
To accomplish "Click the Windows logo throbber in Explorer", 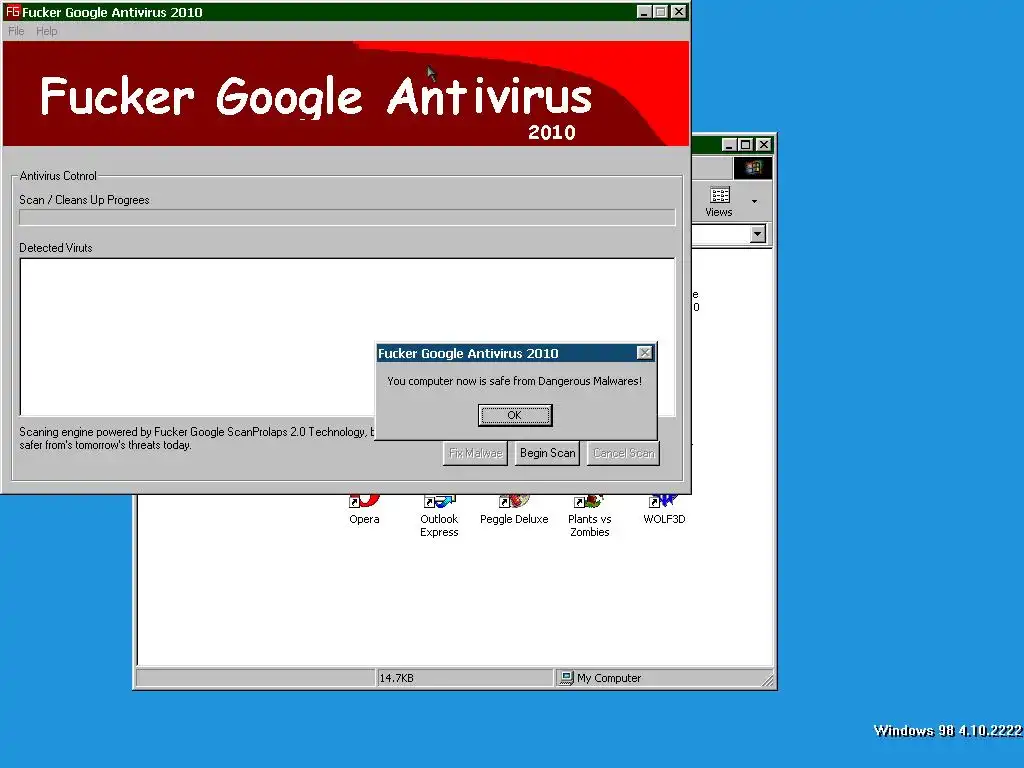I will click(x=752, y=168).
